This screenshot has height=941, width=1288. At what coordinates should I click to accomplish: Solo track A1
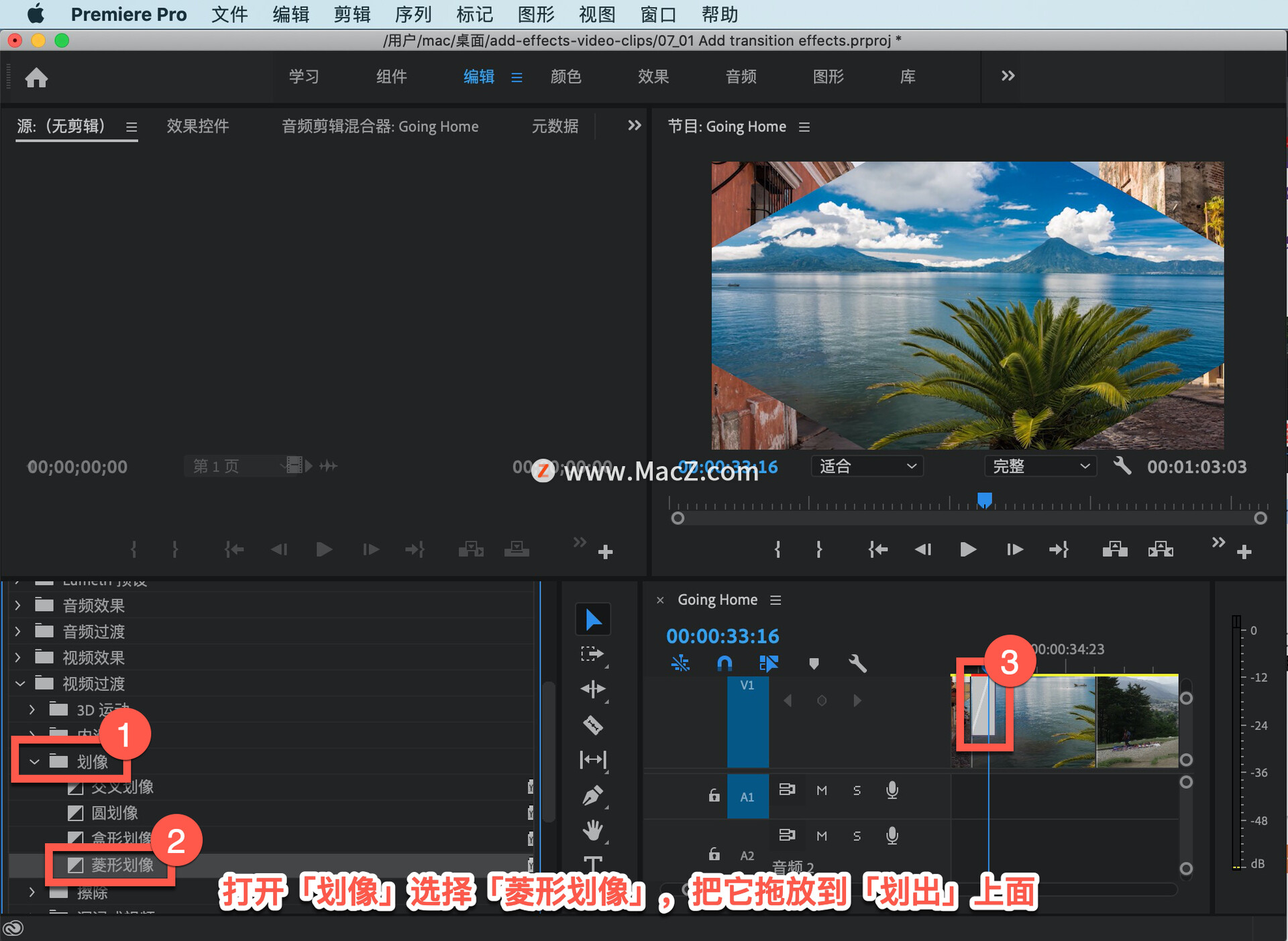click(857, 791)
